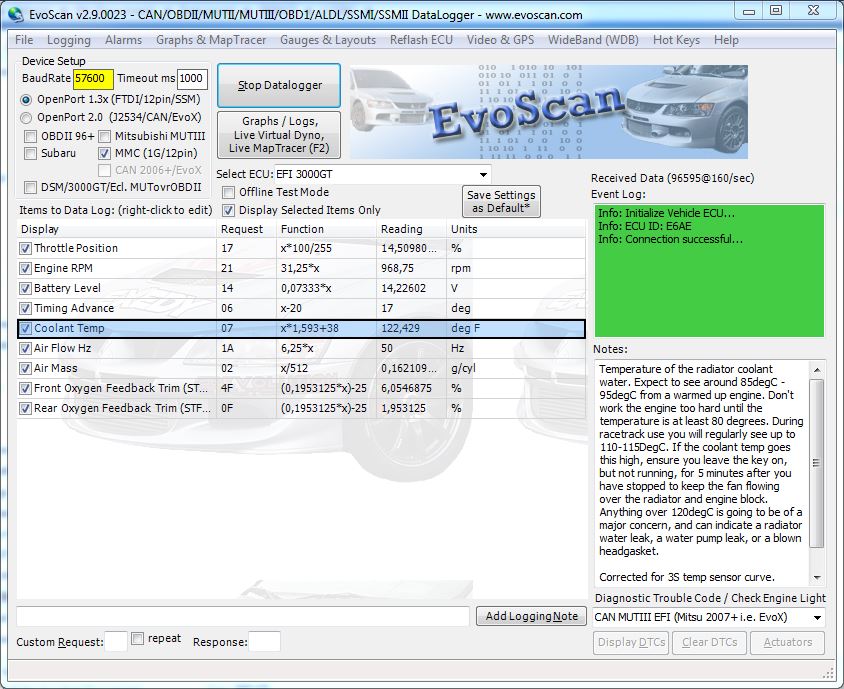Open the Help menu
This screenshot has height=689, width=844.
coord(726,40)
